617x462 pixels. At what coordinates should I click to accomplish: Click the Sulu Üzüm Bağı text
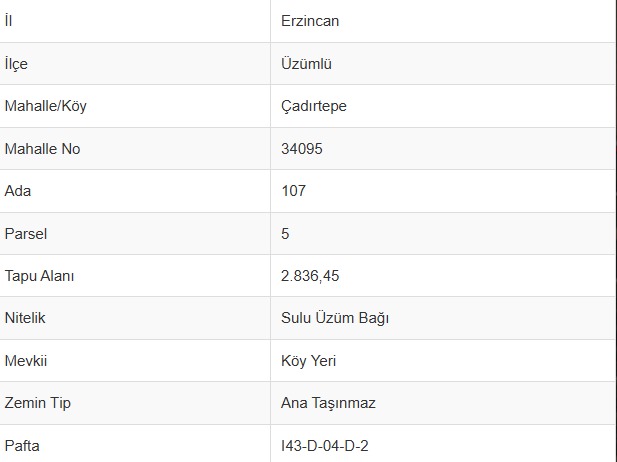point(335,318)
